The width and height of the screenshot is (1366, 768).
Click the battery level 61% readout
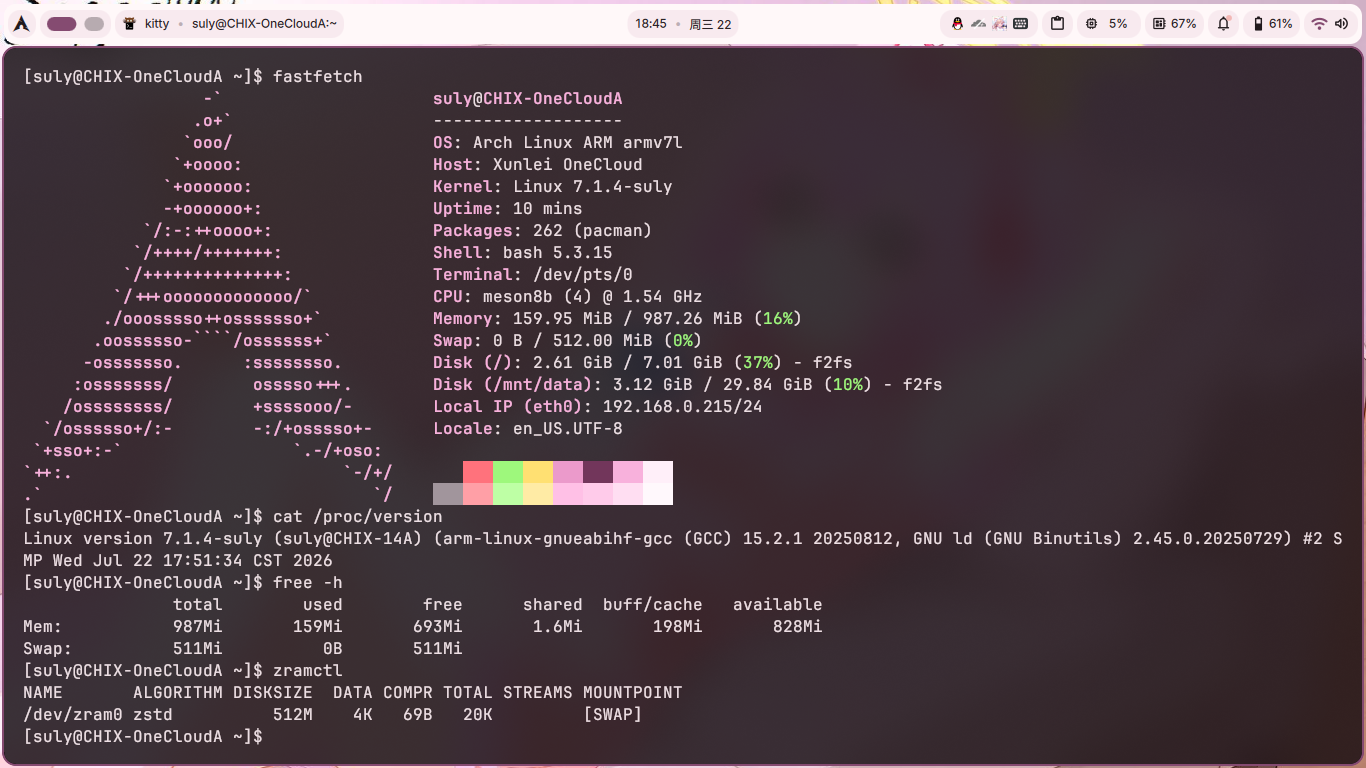click(1281, 24)
